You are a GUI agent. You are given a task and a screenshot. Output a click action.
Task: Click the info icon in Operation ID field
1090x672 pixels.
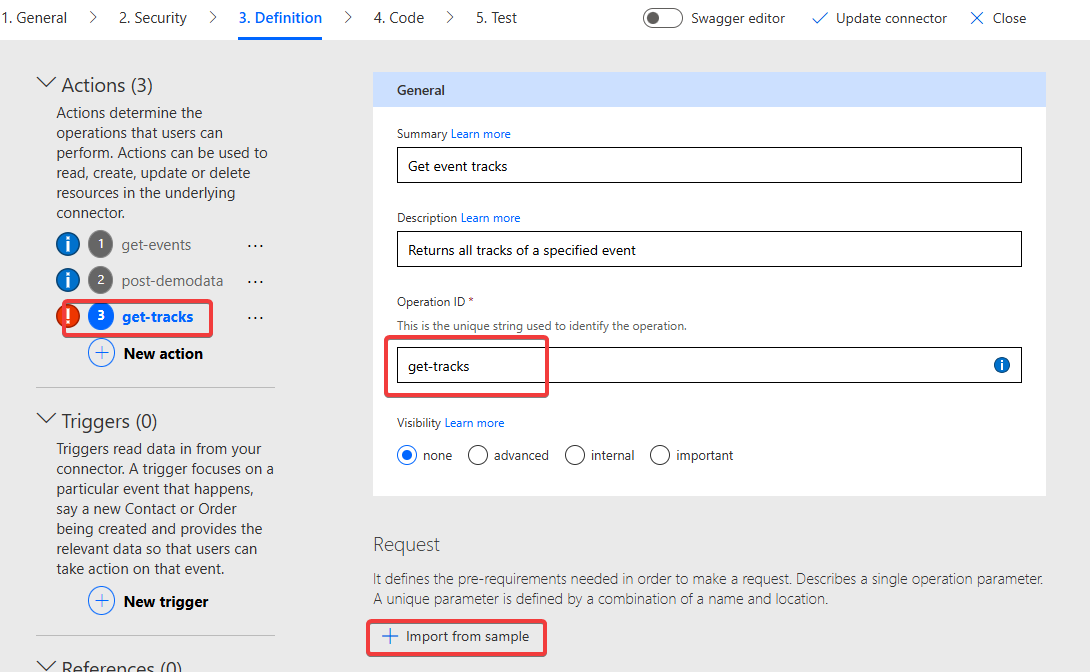click(x=1001, y=365)
